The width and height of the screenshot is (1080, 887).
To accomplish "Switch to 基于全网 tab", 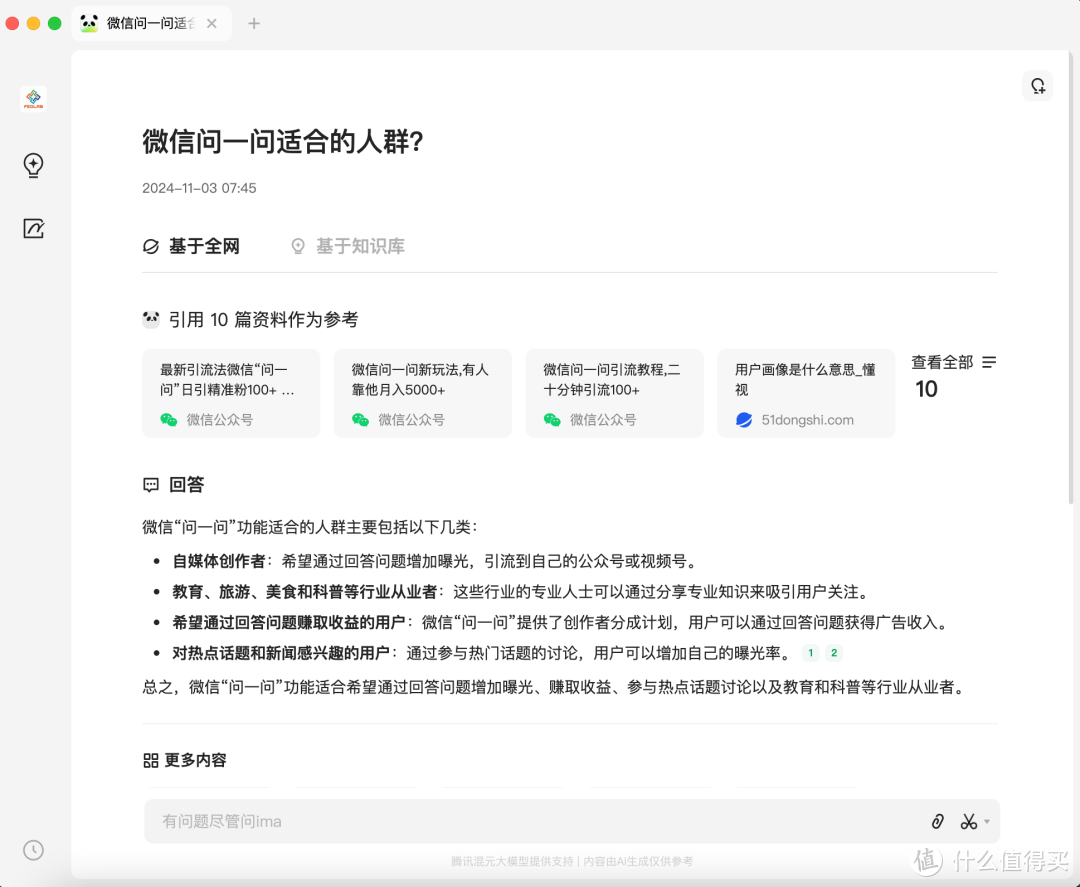I will (191, 247).
